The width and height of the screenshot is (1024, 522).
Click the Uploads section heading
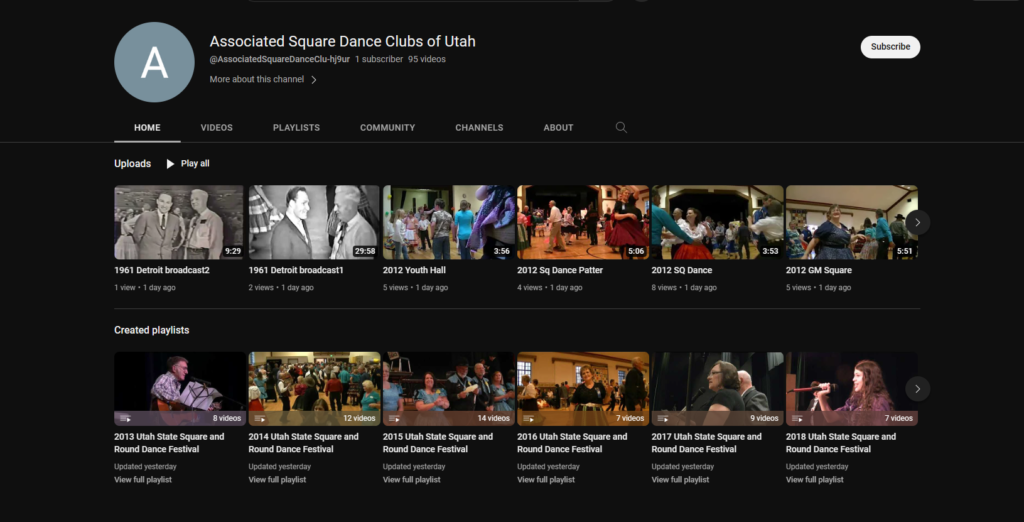pyautogui.click(x=133, y=163)
